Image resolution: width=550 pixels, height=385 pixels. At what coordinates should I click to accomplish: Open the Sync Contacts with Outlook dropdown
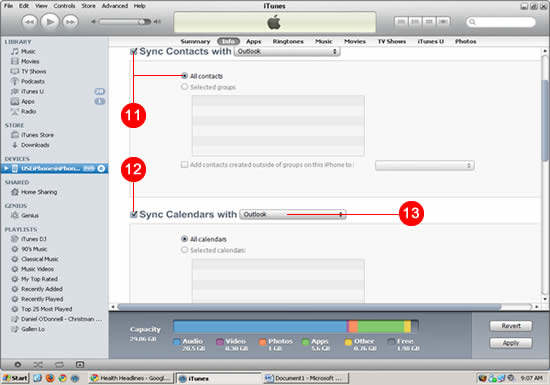coord(287,52)
